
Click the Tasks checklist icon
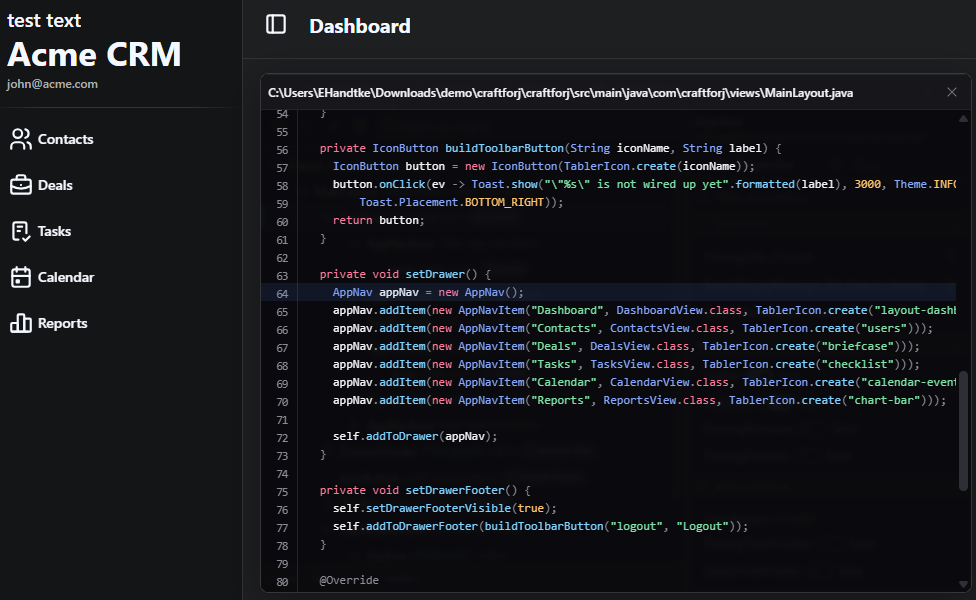pos(21,231)
